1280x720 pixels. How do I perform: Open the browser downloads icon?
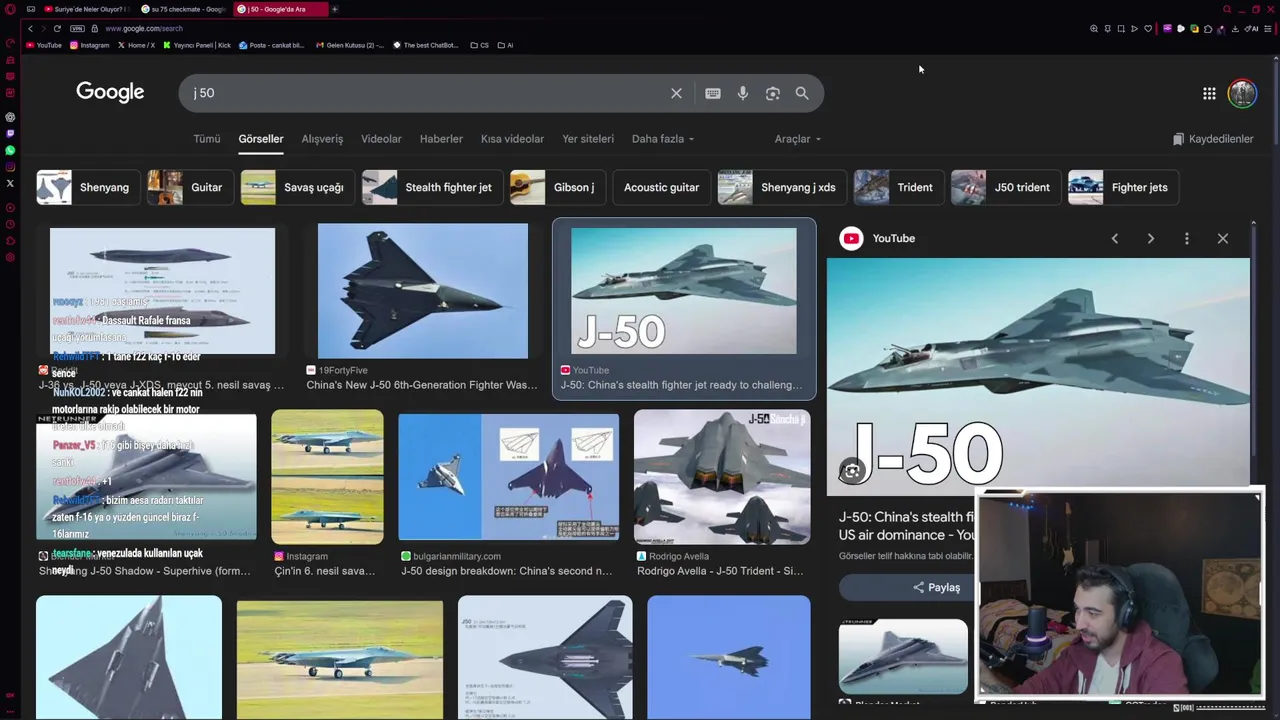[x=1235, y=29]
